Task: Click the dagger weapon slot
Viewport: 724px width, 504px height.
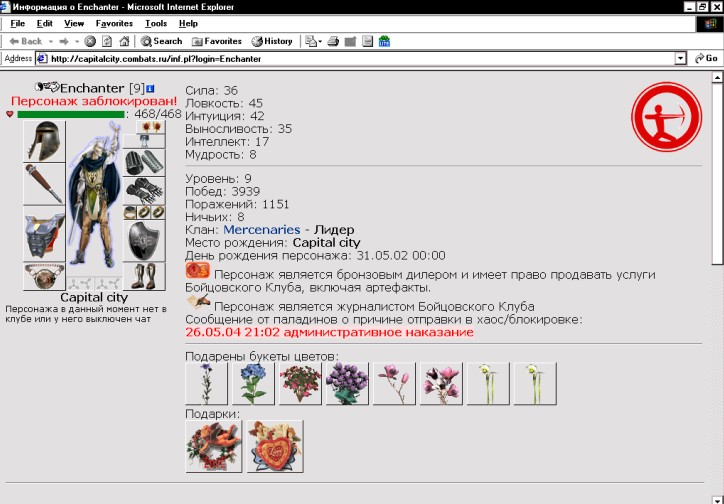Action: [44, 183]
